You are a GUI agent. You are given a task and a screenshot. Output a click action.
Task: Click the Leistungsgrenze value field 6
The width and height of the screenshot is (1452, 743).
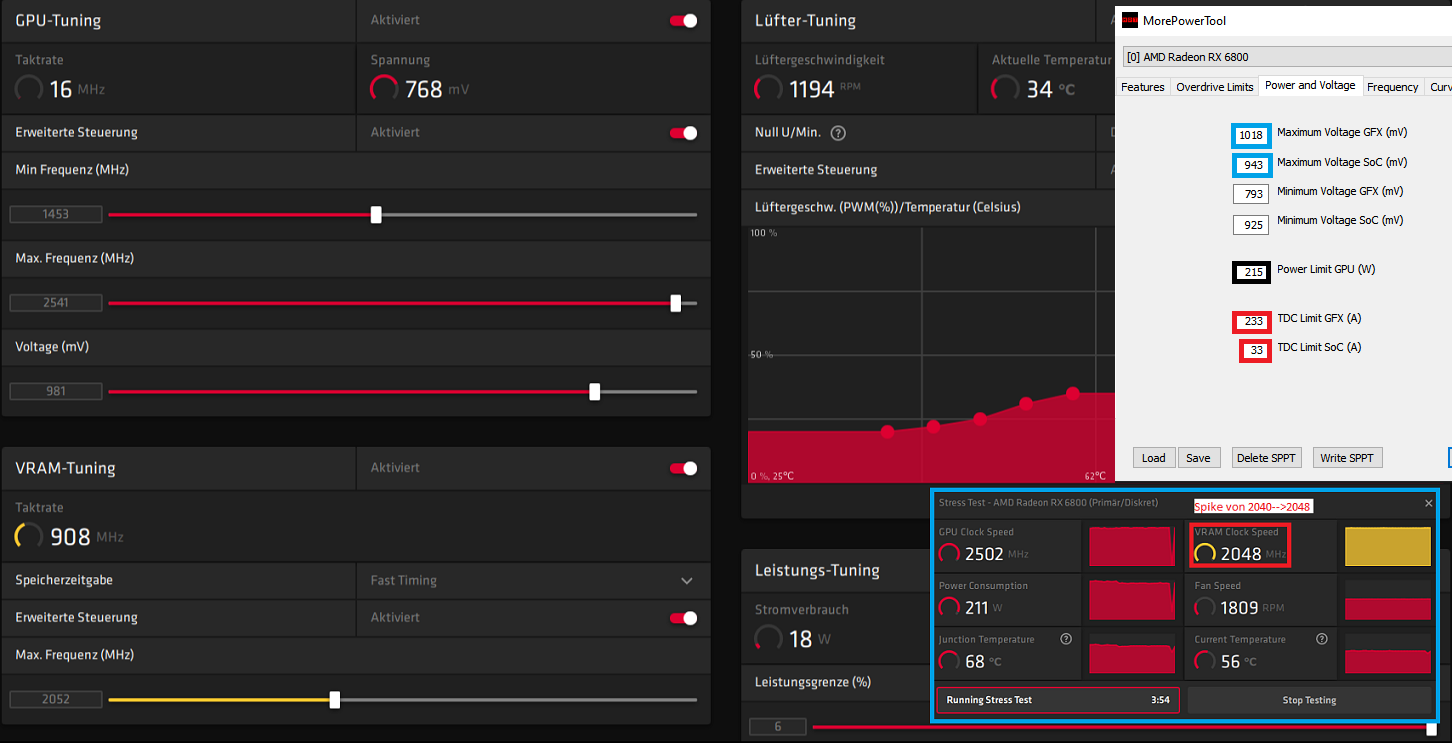pyautogui.click(x=777, y=727)
